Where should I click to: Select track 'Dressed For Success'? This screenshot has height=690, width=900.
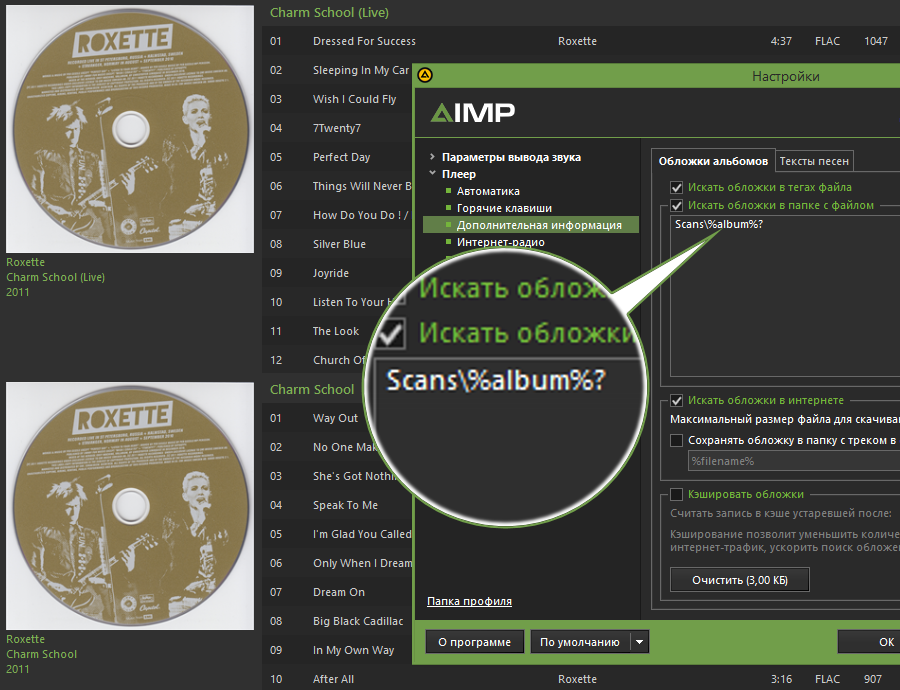(x=364, y=41)
